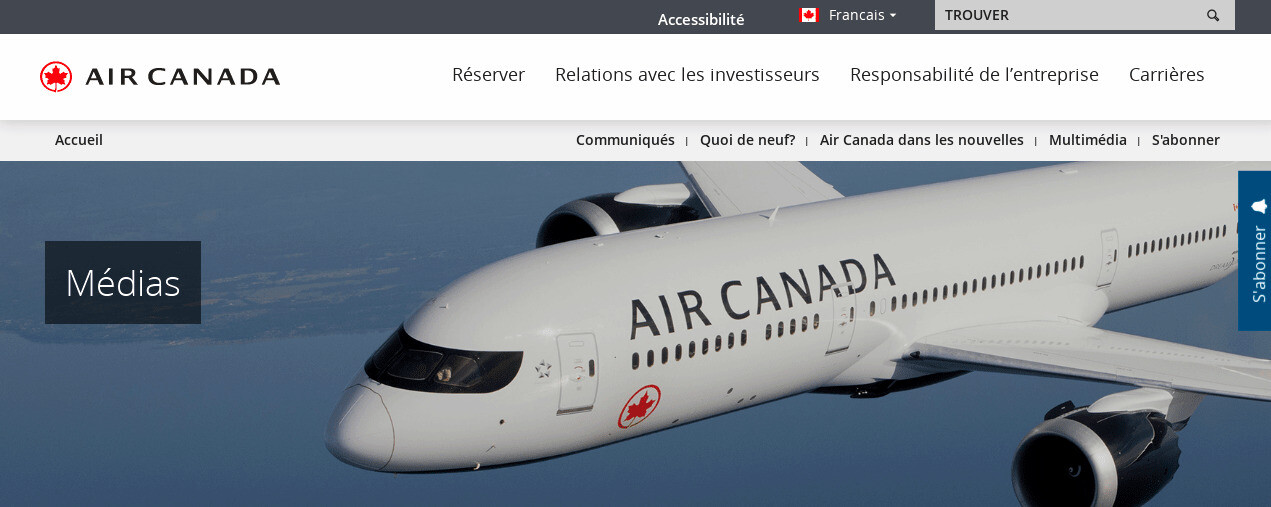Viewport: 1271px width, 507px height.
Task: Go to the Carrières page
Action: click(1166, 74)
